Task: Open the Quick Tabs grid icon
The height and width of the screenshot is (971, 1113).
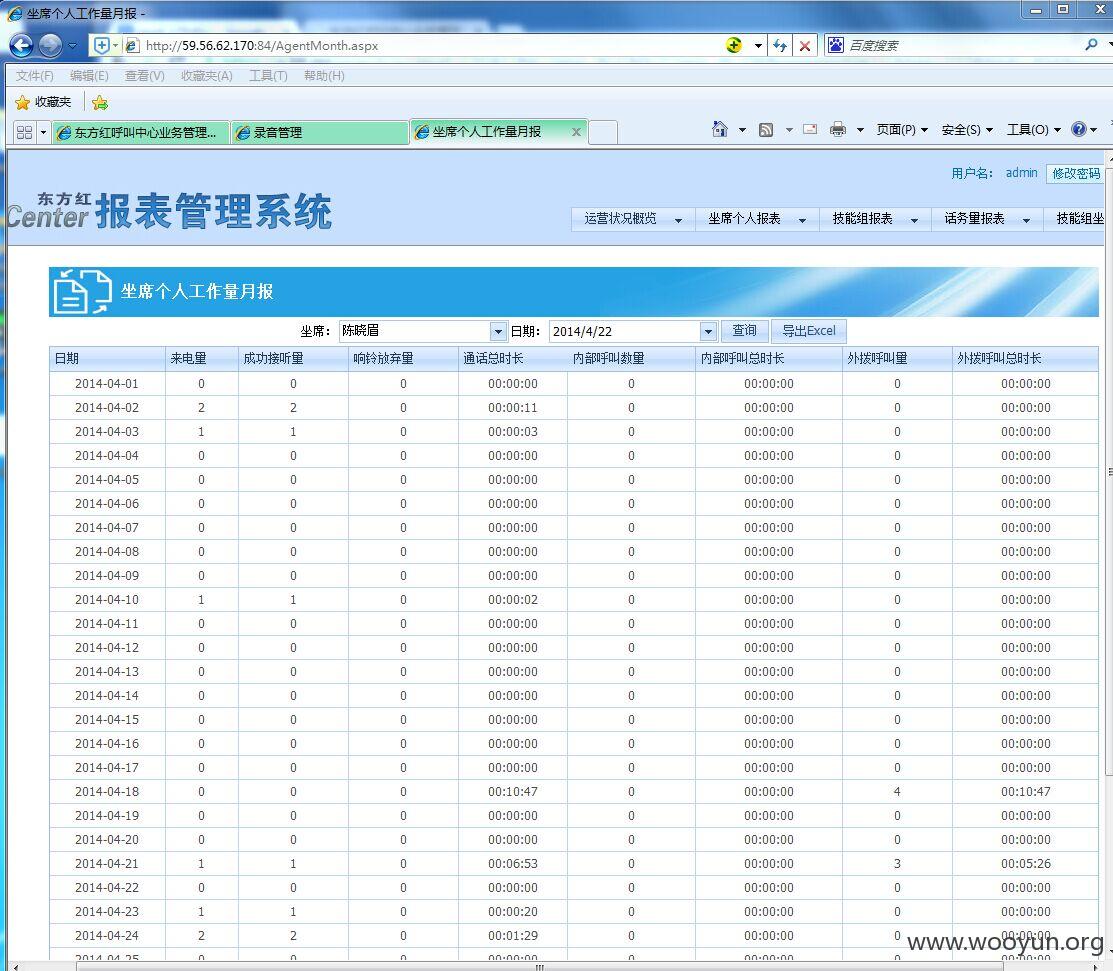Action: pyautogui.click(x=24, y=132)
